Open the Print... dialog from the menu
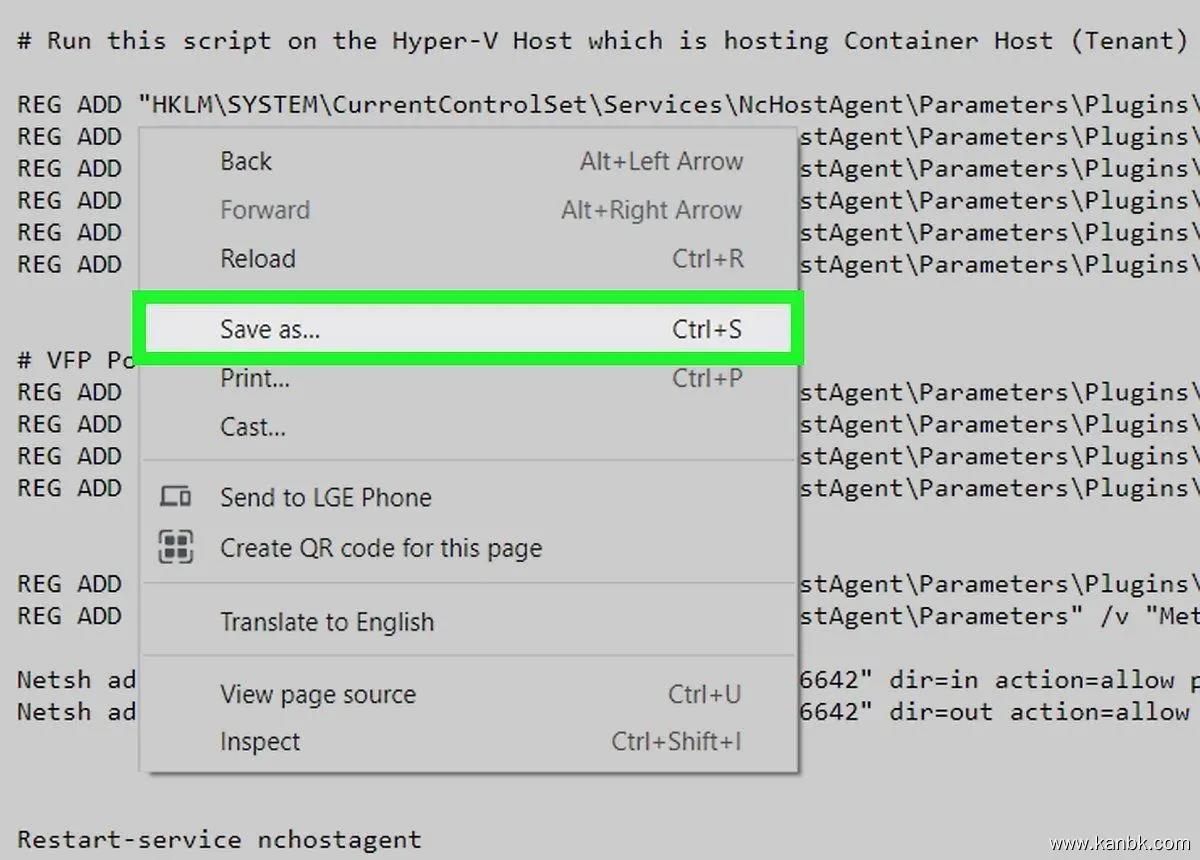 coord(255,378)
